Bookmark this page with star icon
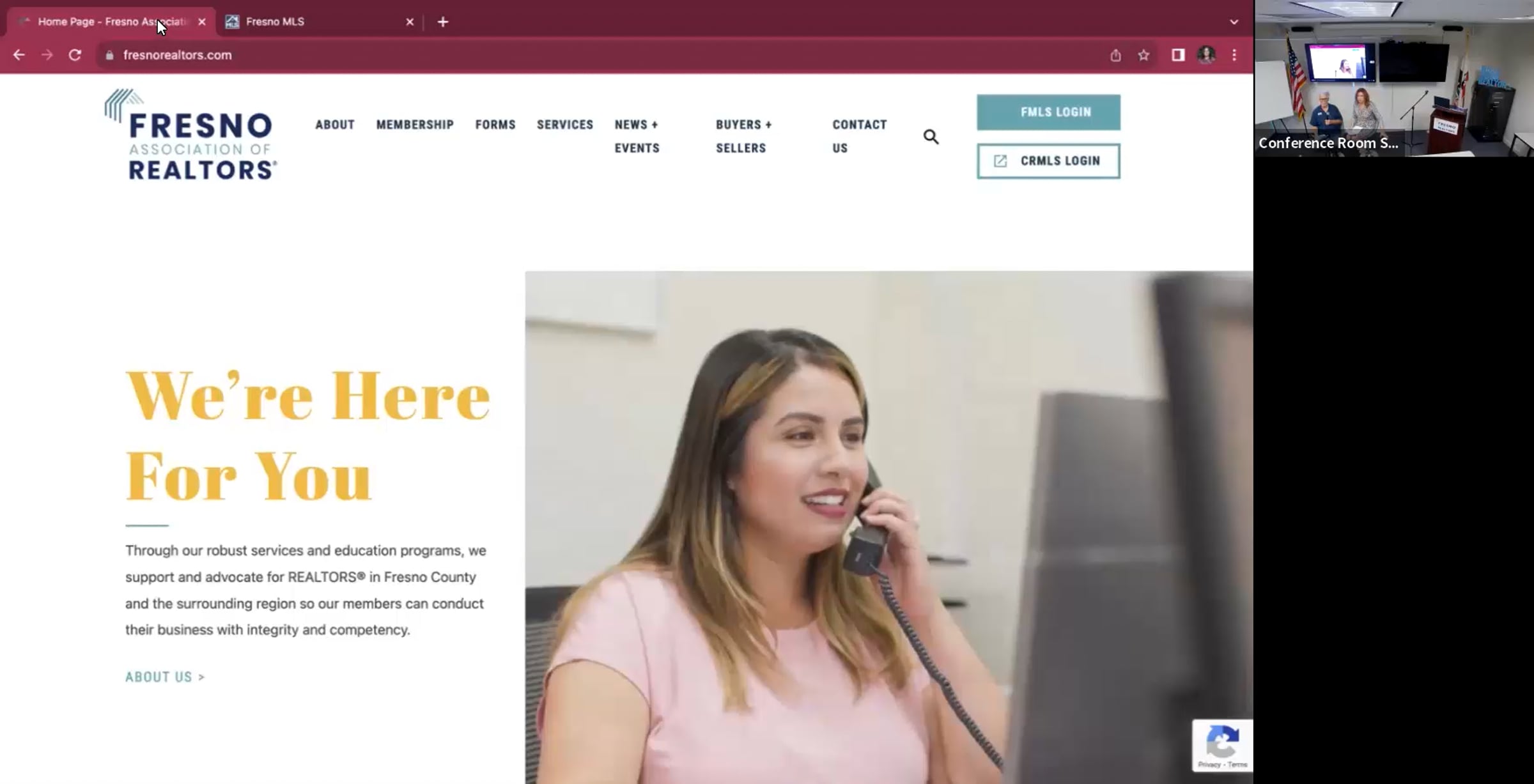This screenshot has height=784, width=1534. [x=1143, y=55]
